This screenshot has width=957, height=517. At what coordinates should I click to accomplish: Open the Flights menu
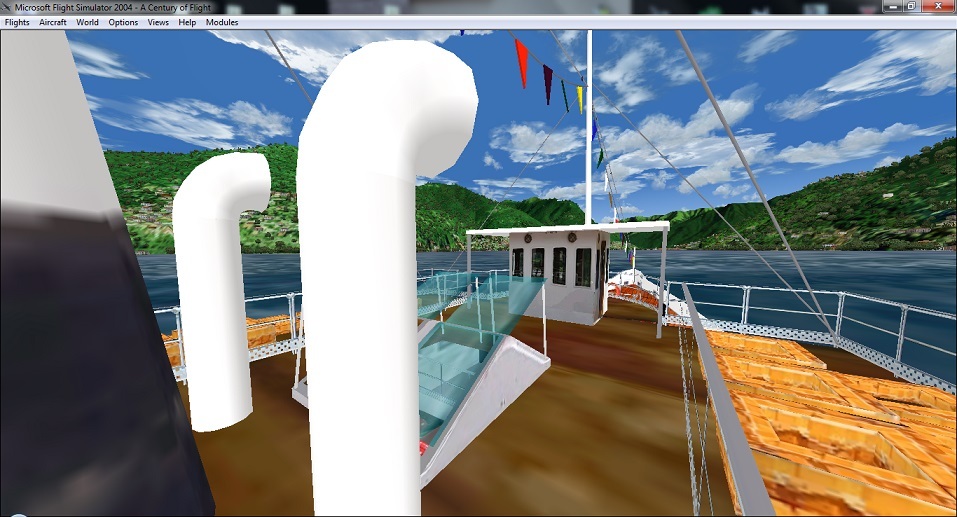17,22
